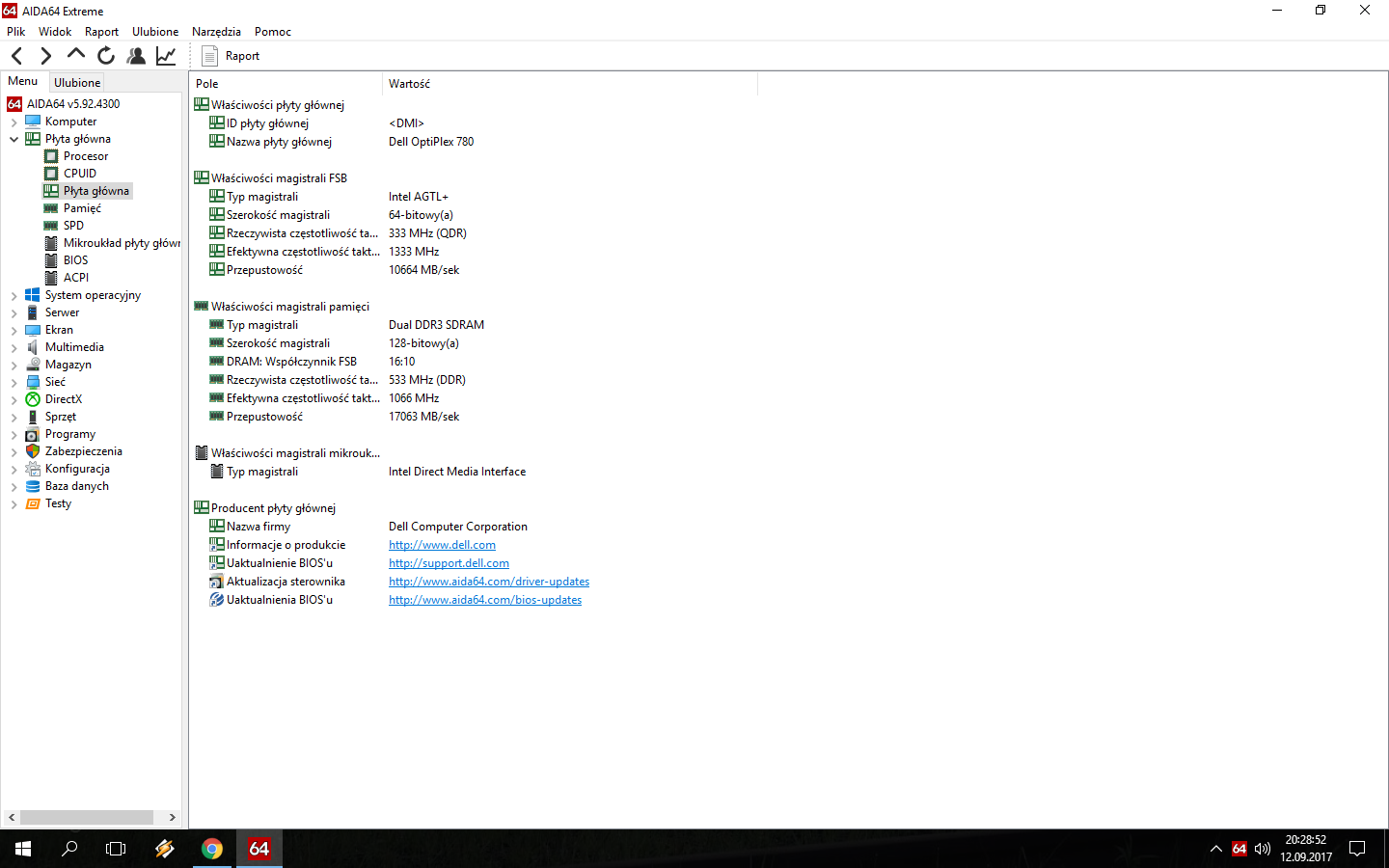The height and width of the screenshot is (868, 1389).
Task: Open the http://support.dell.com link
Action: (x=449, y=563)
